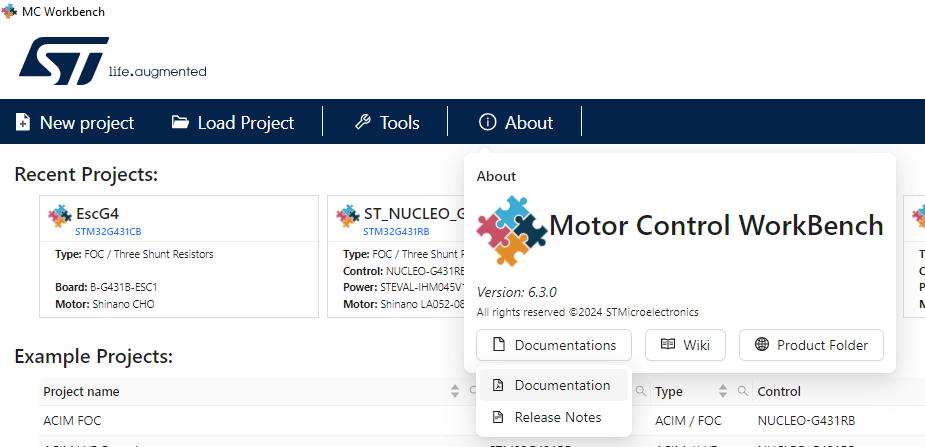Click the globe icon on Product Folder

click(x=762, y=344)
